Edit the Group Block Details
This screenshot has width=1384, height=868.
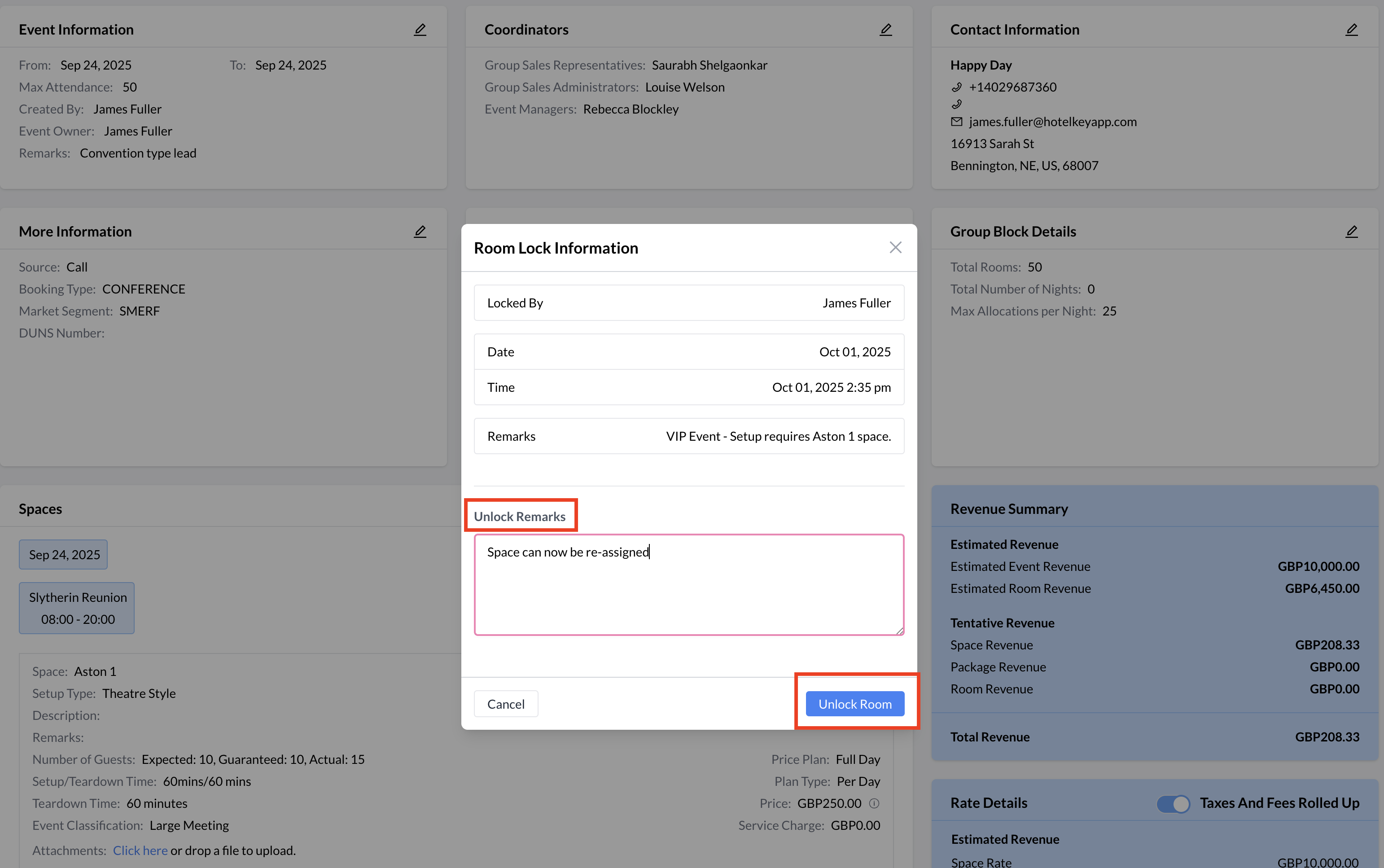point(1351,231)
